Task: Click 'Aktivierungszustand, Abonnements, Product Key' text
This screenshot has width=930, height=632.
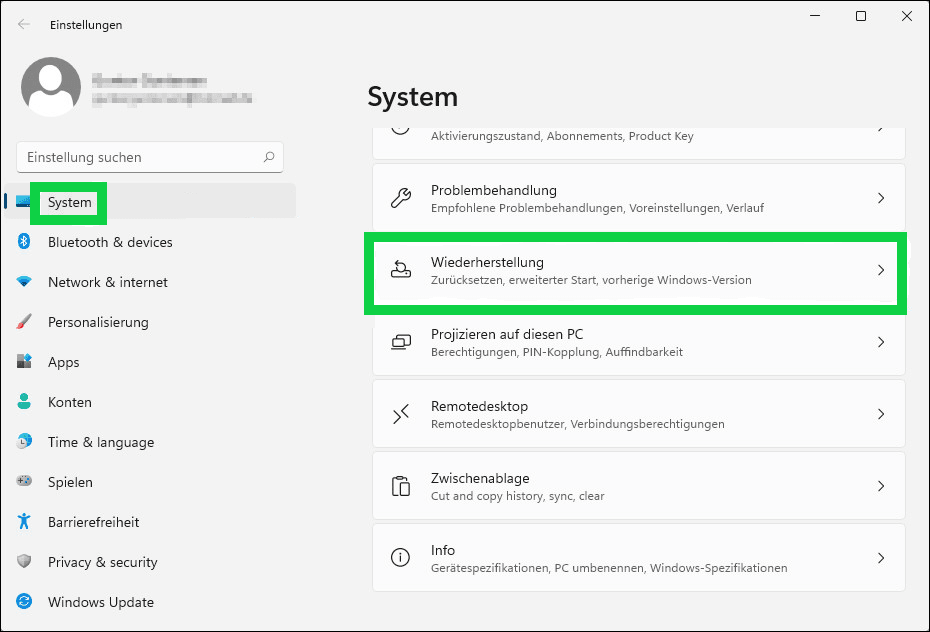Action: (x=562, y=136)
